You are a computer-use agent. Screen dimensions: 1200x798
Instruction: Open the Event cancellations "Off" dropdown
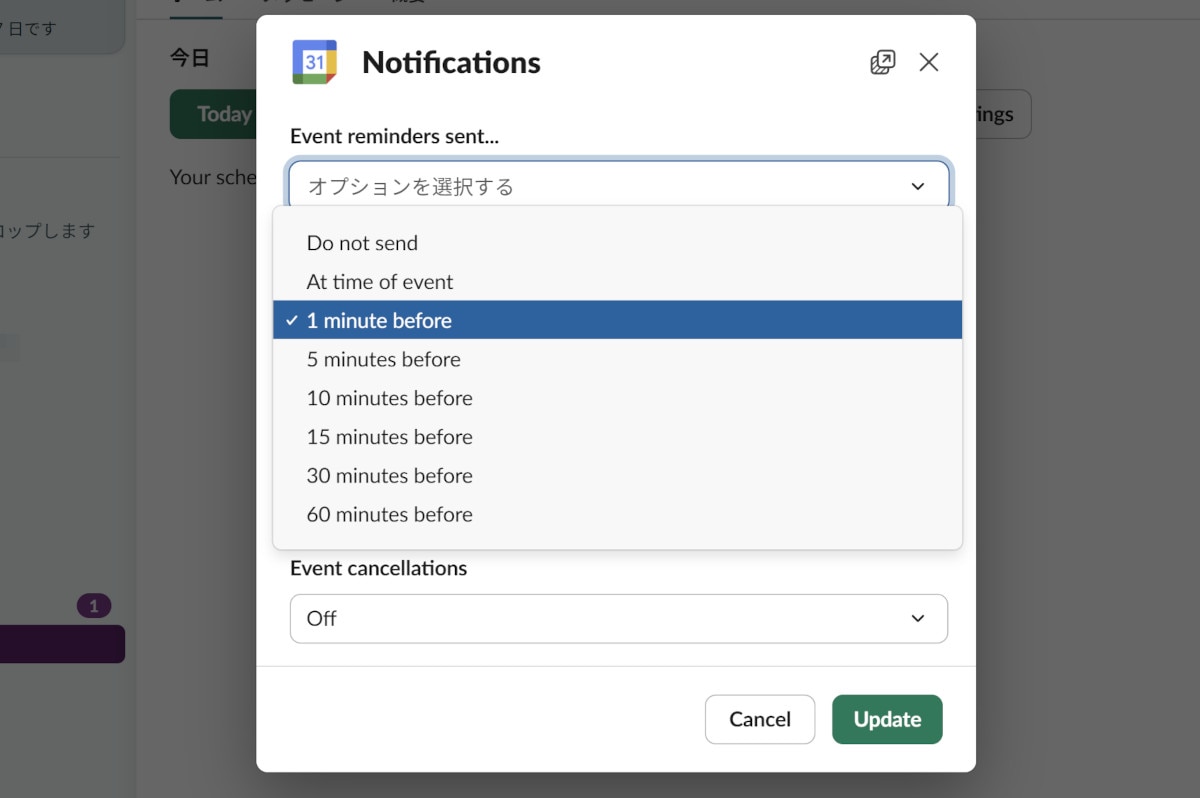[600, 619]
